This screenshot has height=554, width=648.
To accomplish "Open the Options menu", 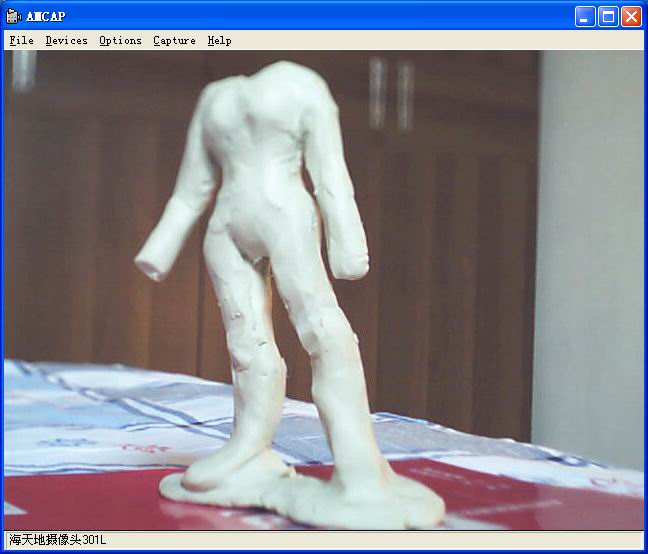I will point(120,40).
